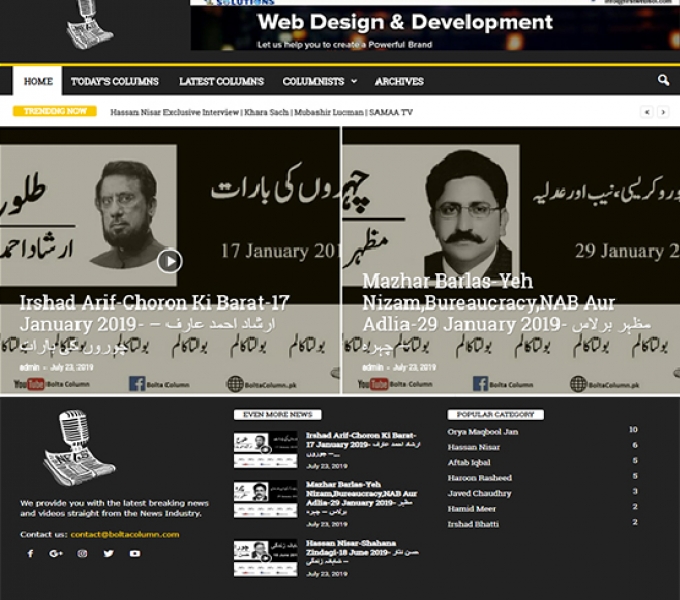Open the Google Plus footer icon
This screenshot has height=600, width=680.
tap(56, 553)
